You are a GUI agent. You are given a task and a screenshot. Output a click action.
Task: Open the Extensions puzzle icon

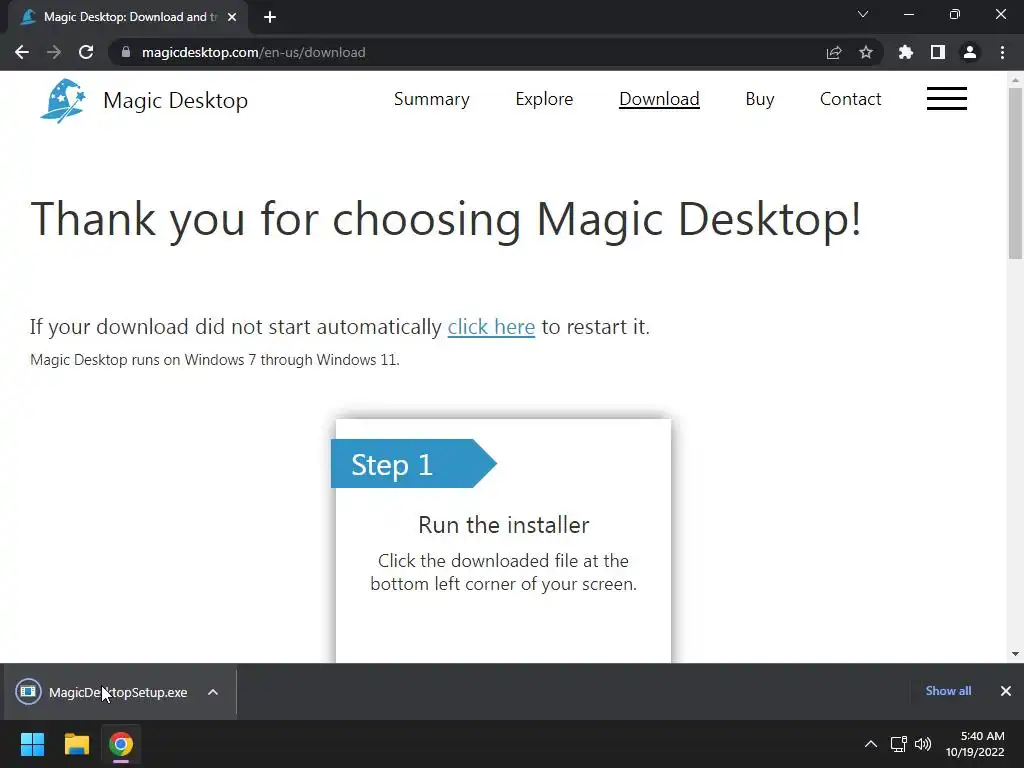pyautogui.click(x=906, y=52)
